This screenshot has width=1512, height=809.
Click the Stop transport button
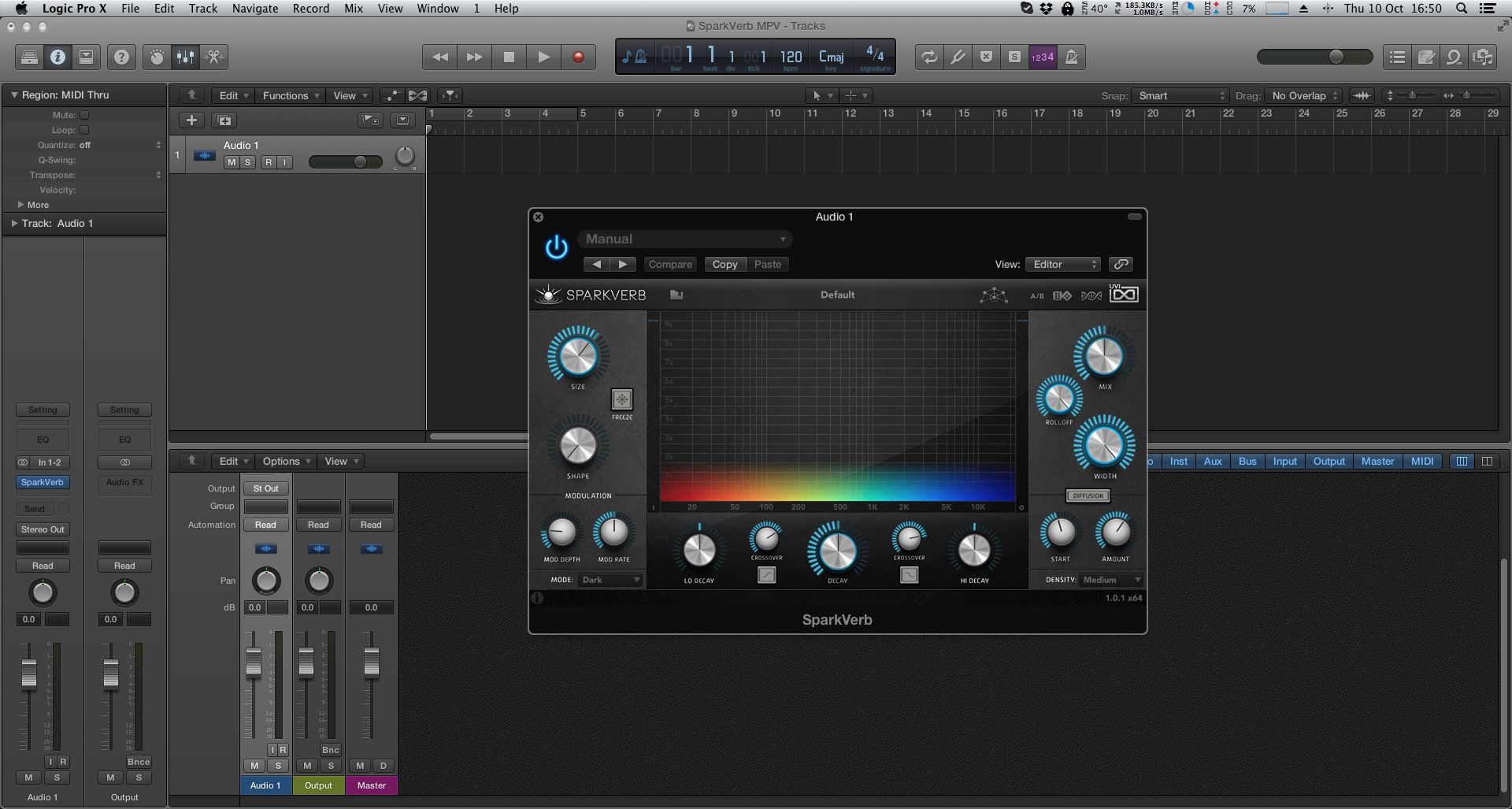click(510, 57)
